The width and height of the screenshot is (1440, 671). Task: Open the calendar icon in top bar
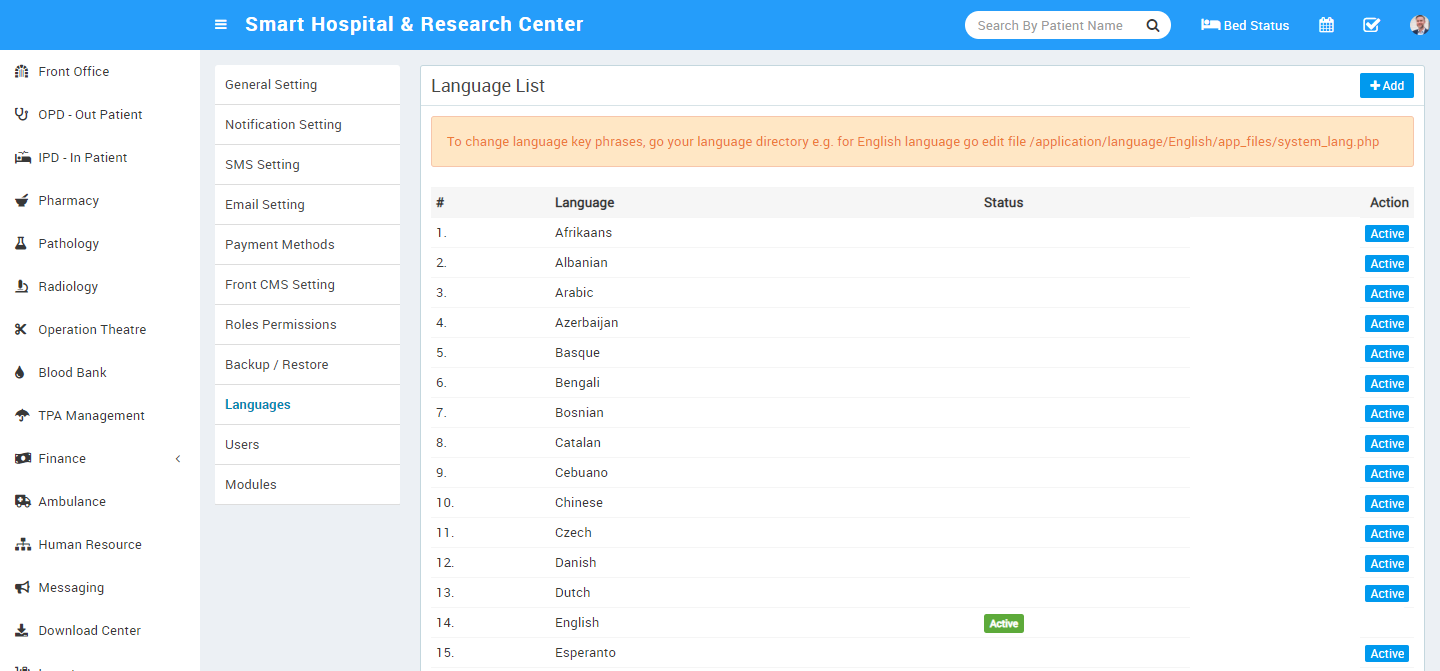click(x=1326, y=25)
